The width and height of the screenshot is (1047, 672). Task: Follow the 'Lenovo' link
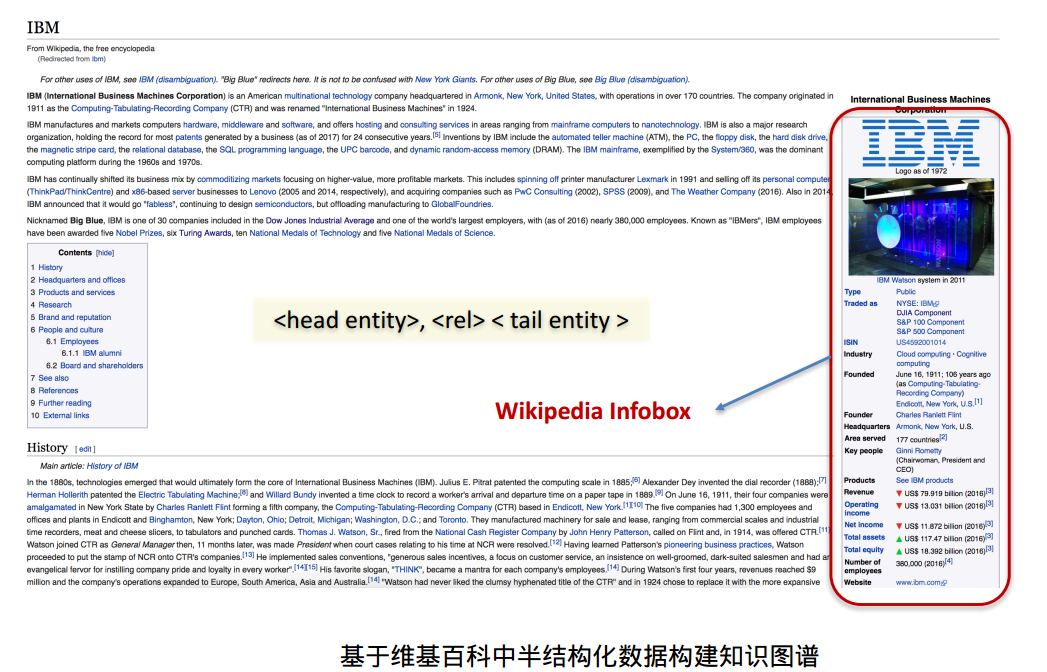pos(262,192)
